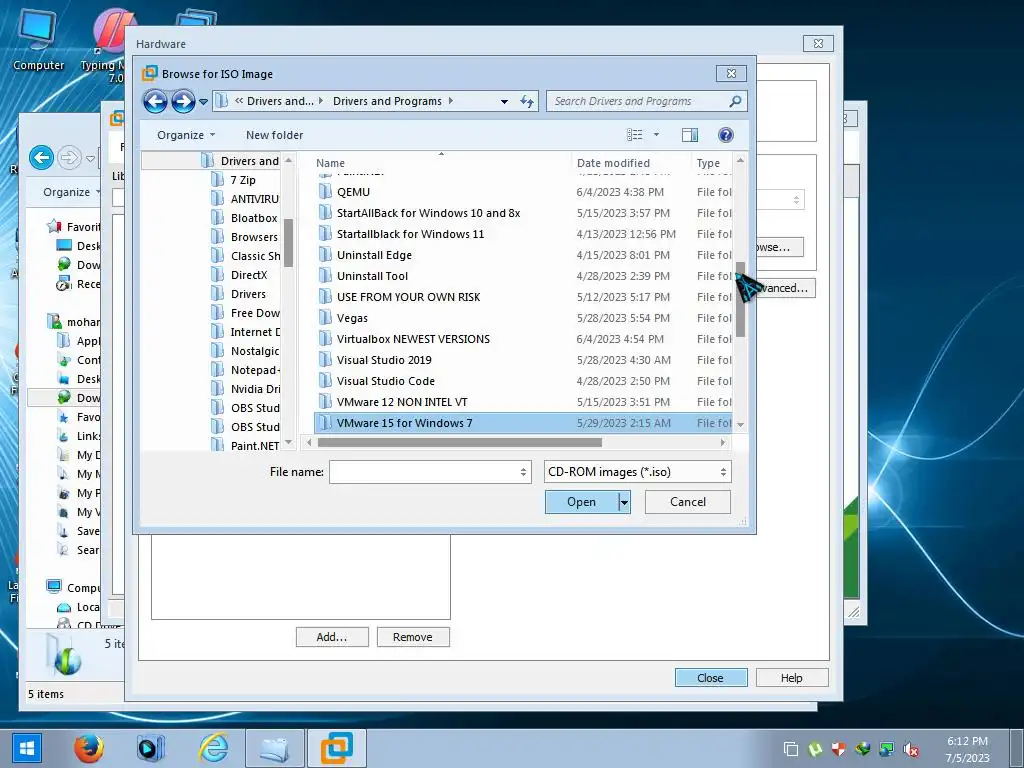Open File Explorer from the taskbar
Viewport: 1024px width, 768px height.
pos(275,748)
